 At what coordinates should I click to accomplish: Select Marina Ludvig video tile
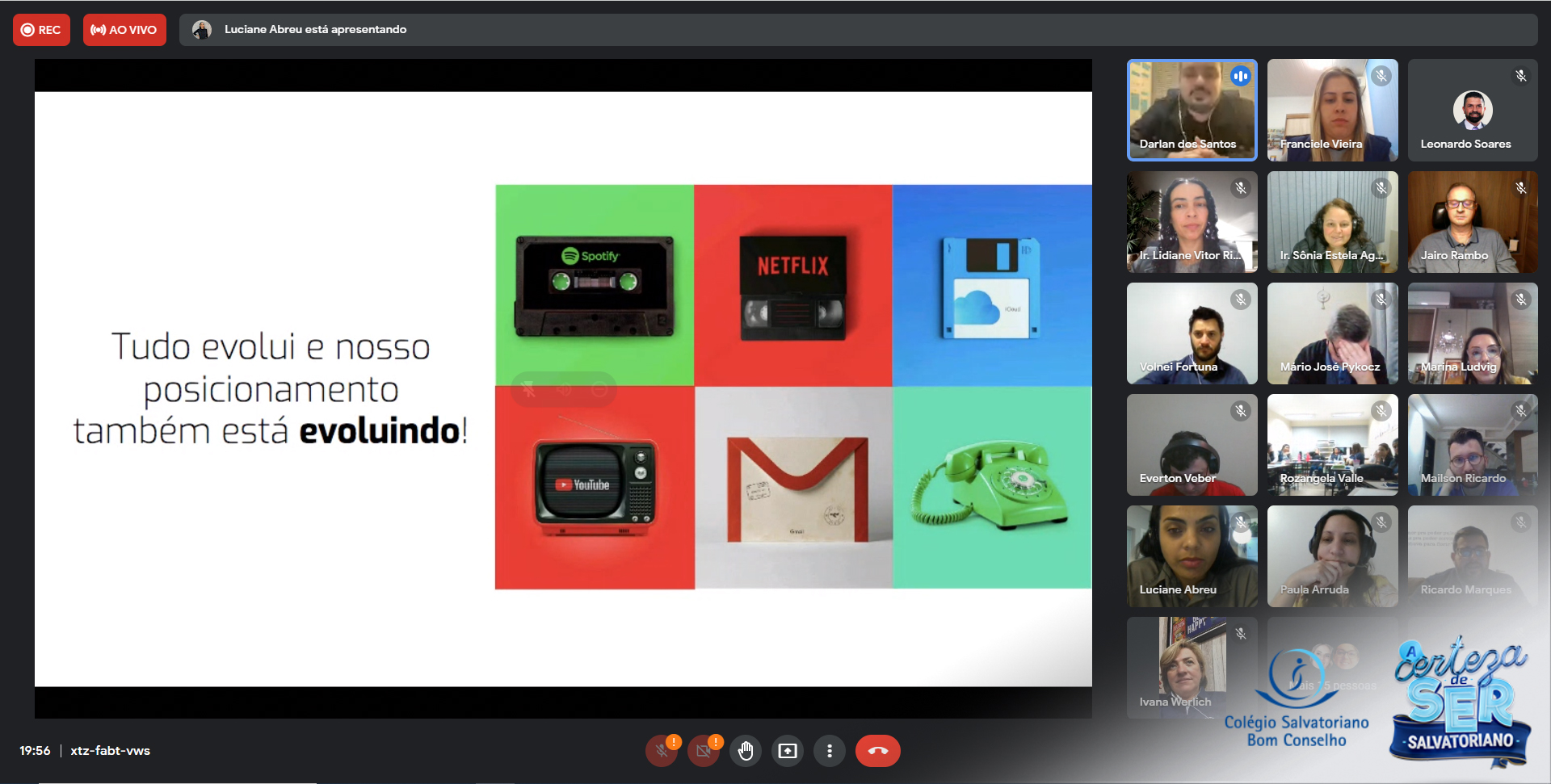tap(1473, 333)
